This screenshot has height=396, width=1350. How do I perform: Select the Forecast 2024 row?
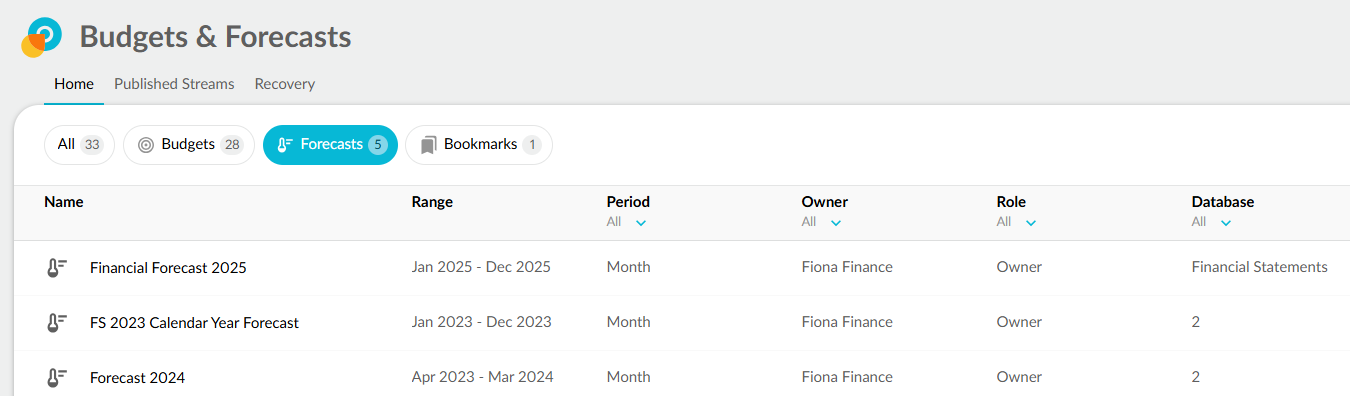point(682,377)
